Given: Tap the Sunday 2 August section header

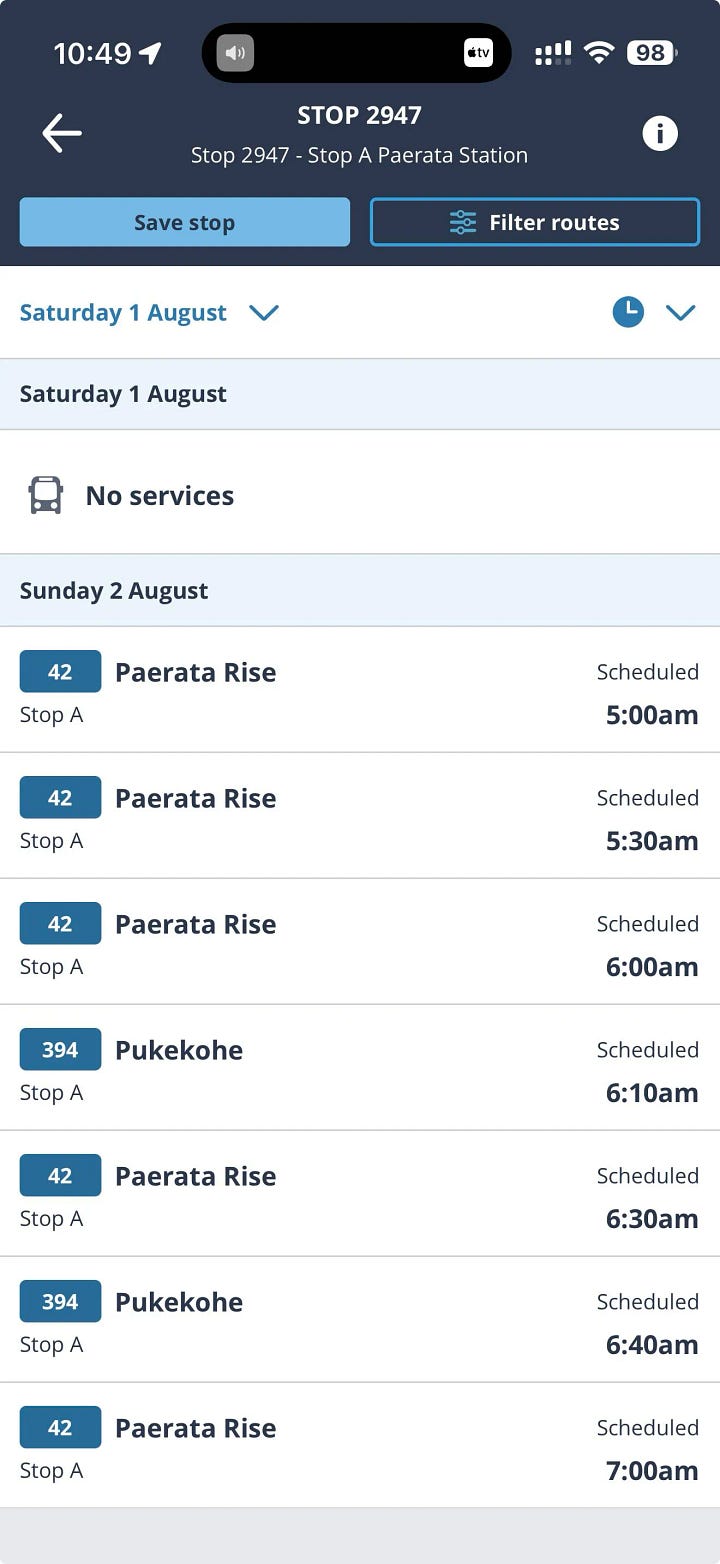Looking at the screenshot, I should [360, 591].
